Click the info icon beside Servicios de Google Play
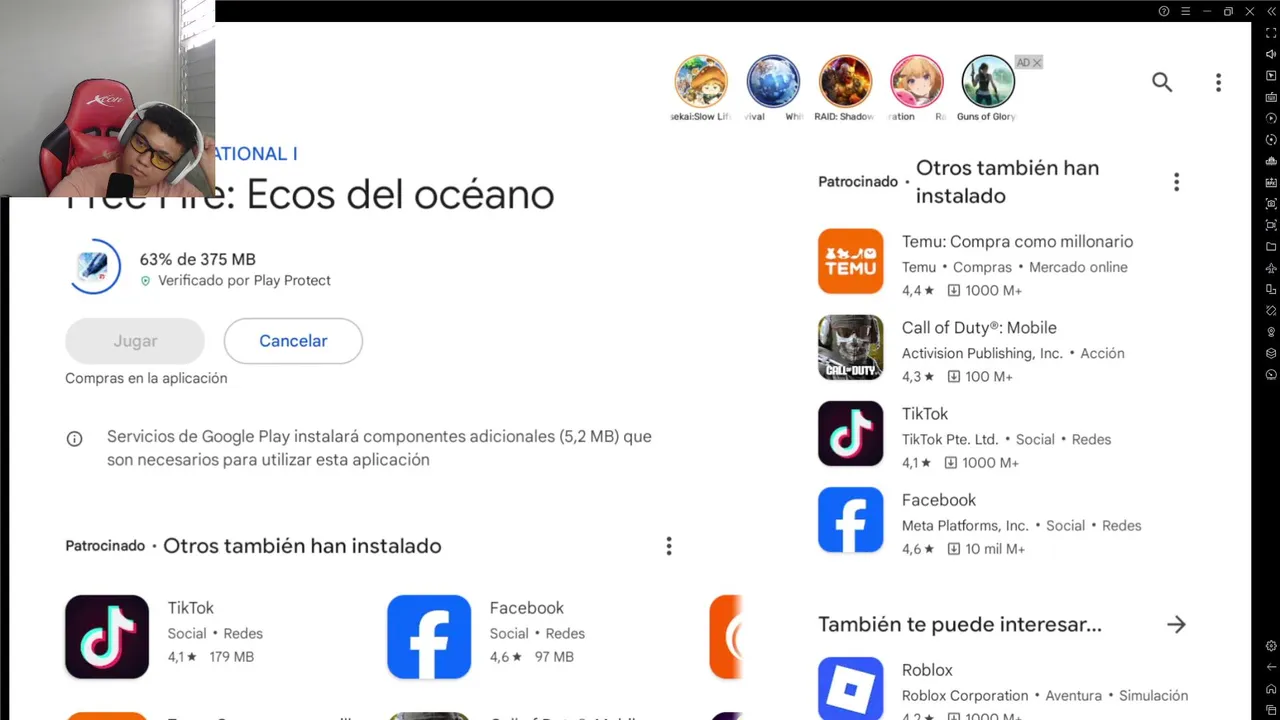This screenshot has height=720, width=1280. pyautogui.click(x=74, y=439)
